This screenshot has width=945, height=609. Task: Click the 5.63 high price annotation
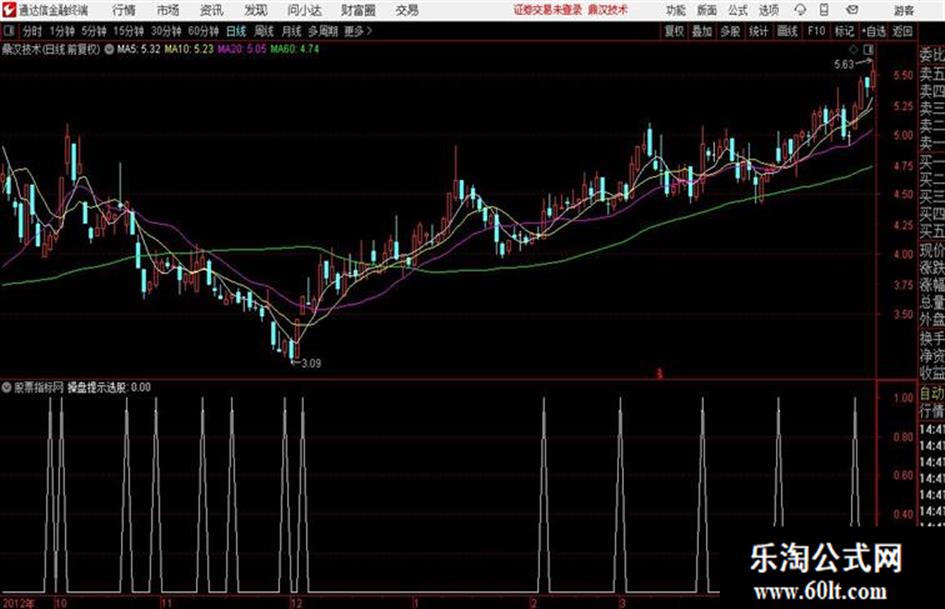click(x=844, y=65)
